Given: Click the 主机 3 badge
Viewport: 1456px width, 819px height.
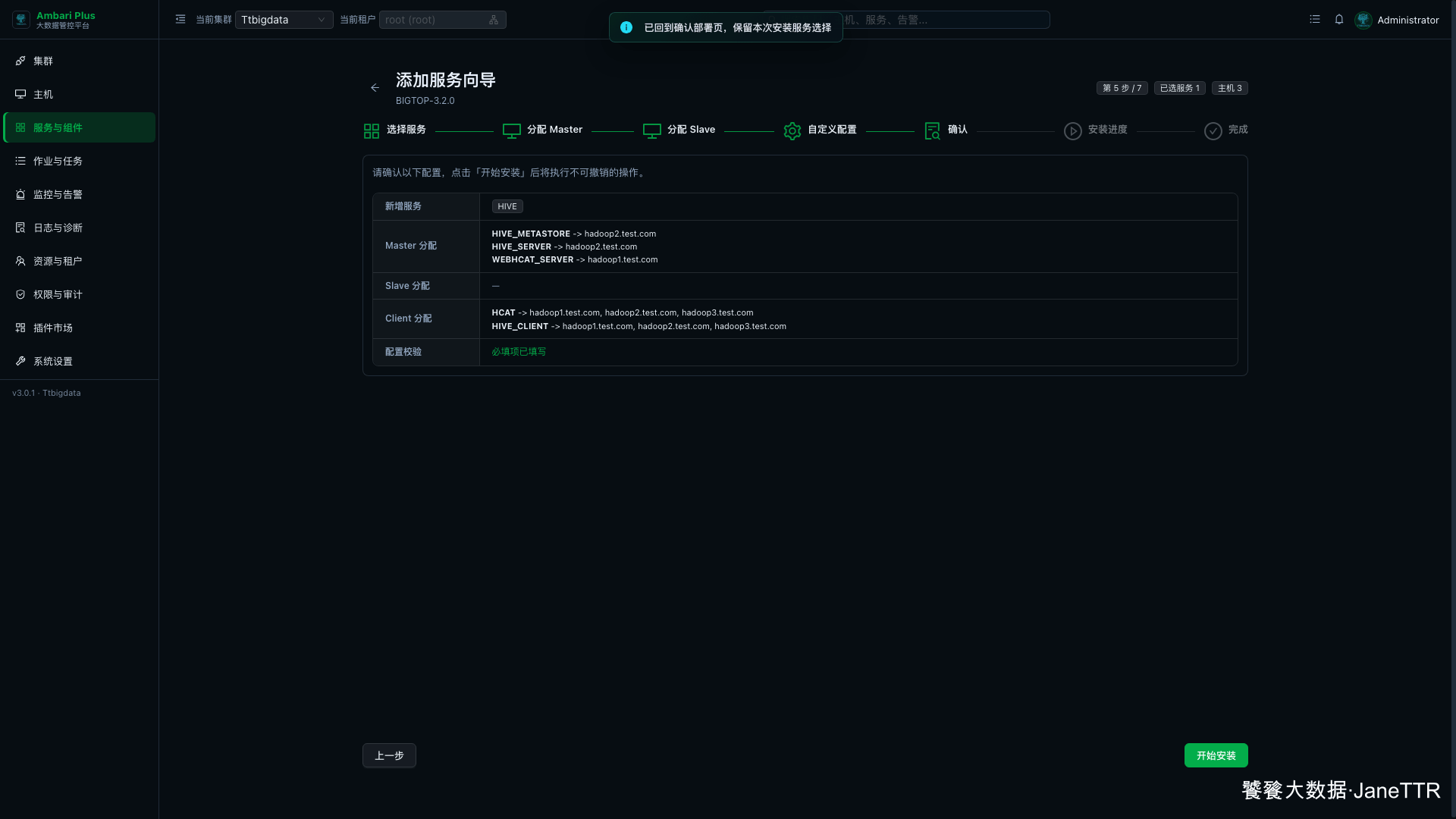Looking at the screenshot, I should 1230,88.
